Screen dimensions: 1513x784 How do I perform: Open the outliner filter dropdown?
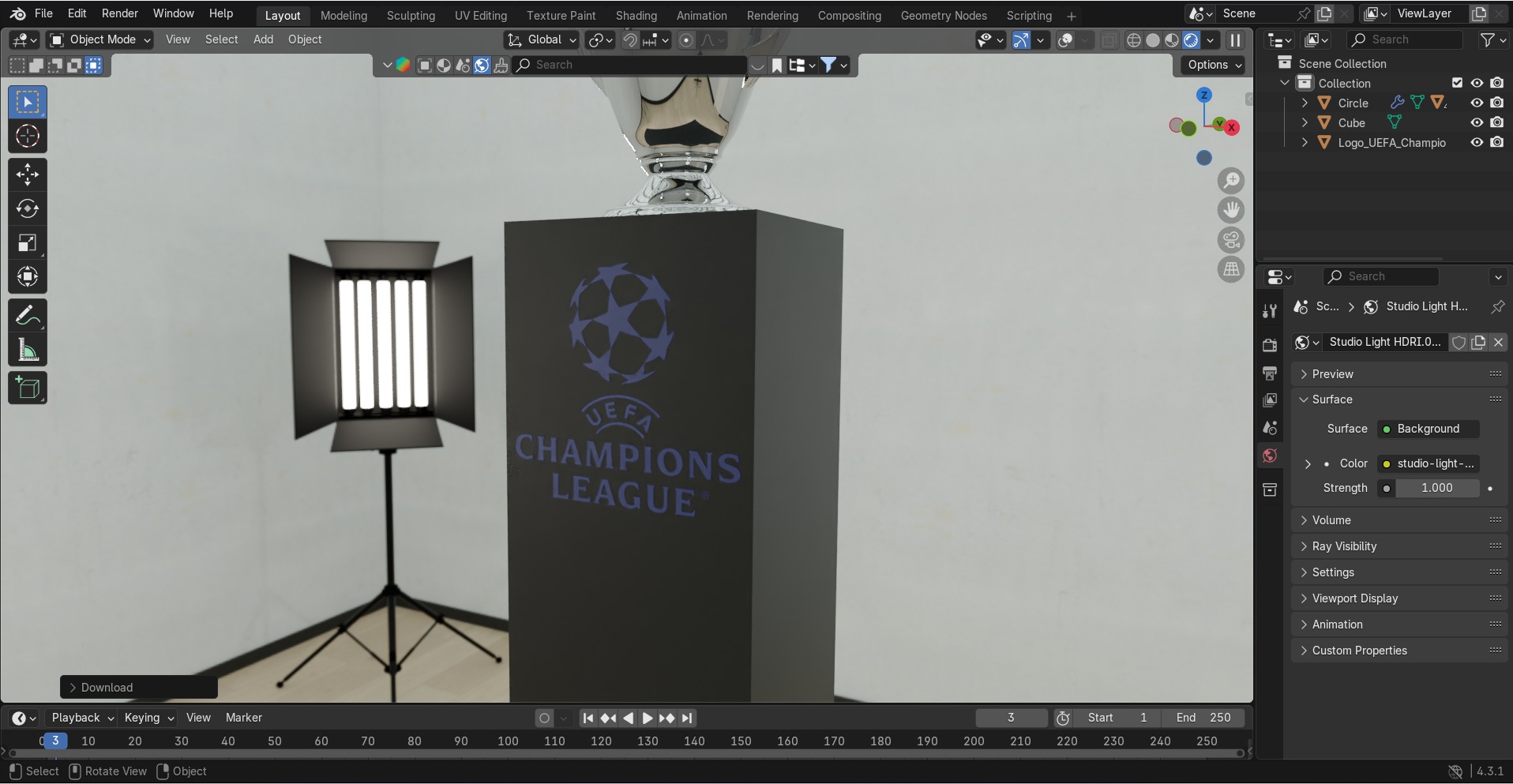(x=1492, y=39)
